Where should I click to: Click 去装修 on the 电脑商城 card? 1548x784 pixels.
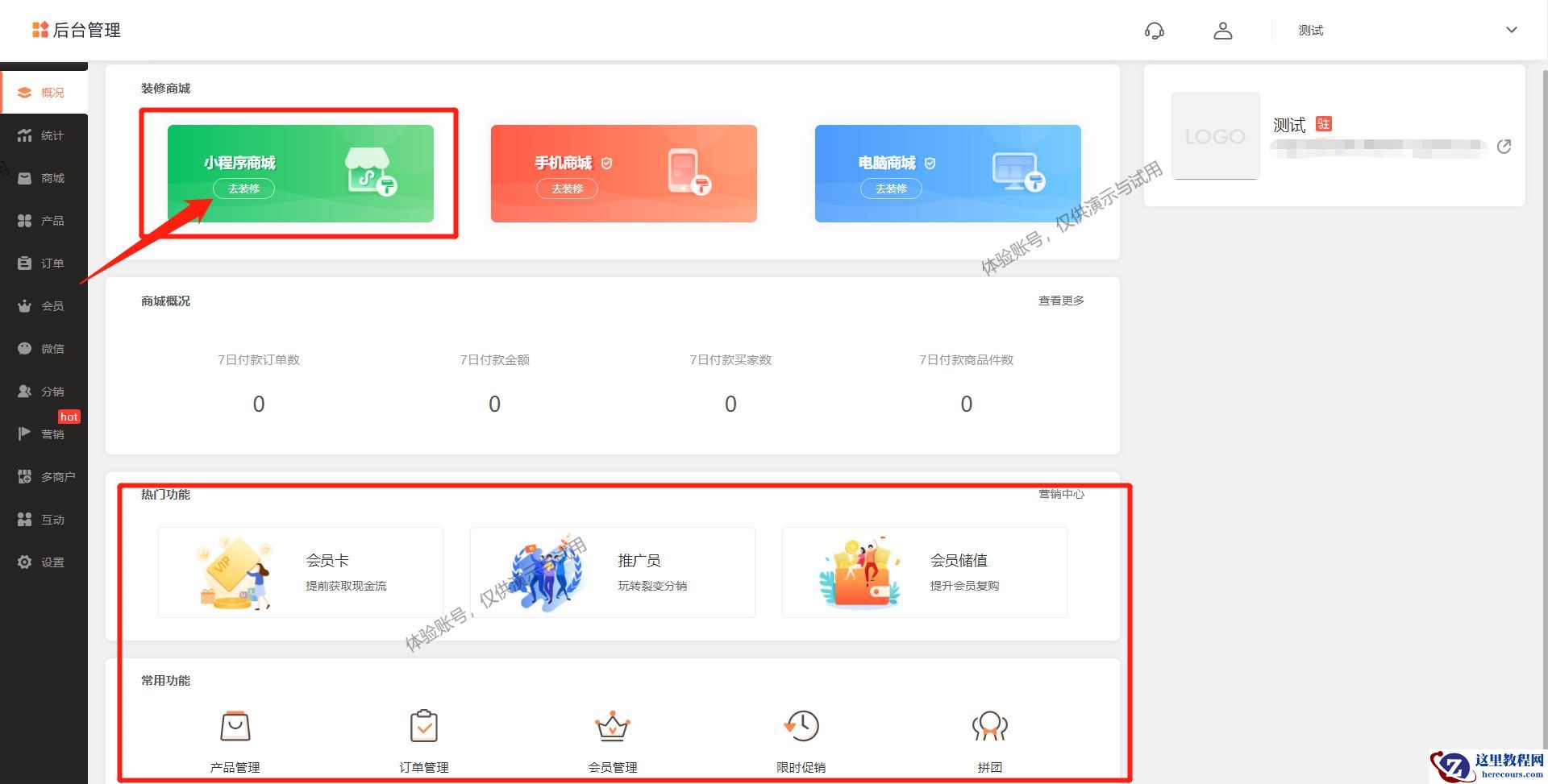(x=891, y=189)
